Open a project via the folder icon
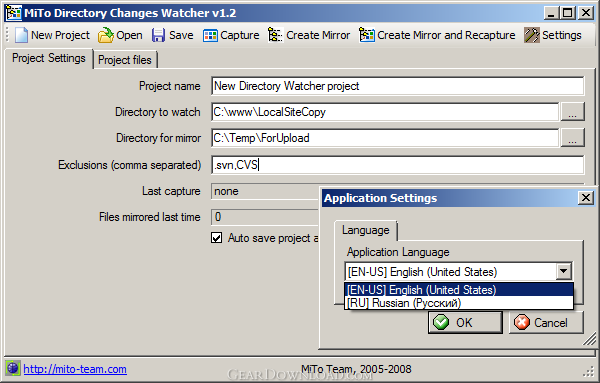The image size is (600, 383). [106, 35]
